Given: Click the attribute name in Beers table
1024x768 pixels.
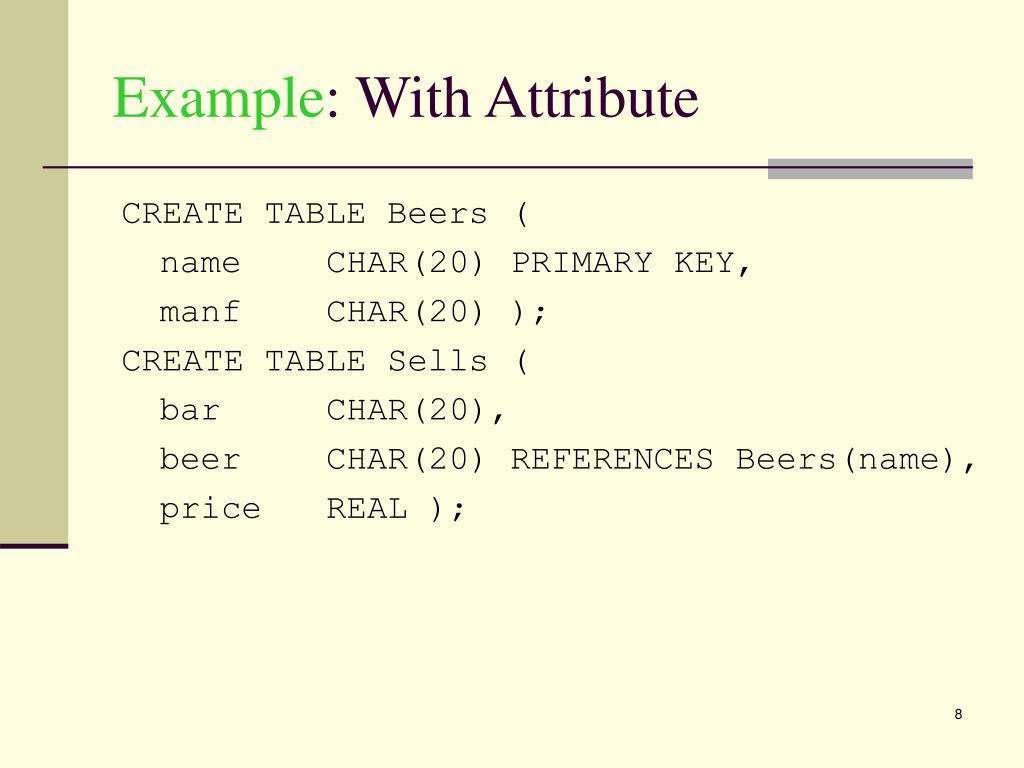Looking at the screenshot, I should [200, 264].
